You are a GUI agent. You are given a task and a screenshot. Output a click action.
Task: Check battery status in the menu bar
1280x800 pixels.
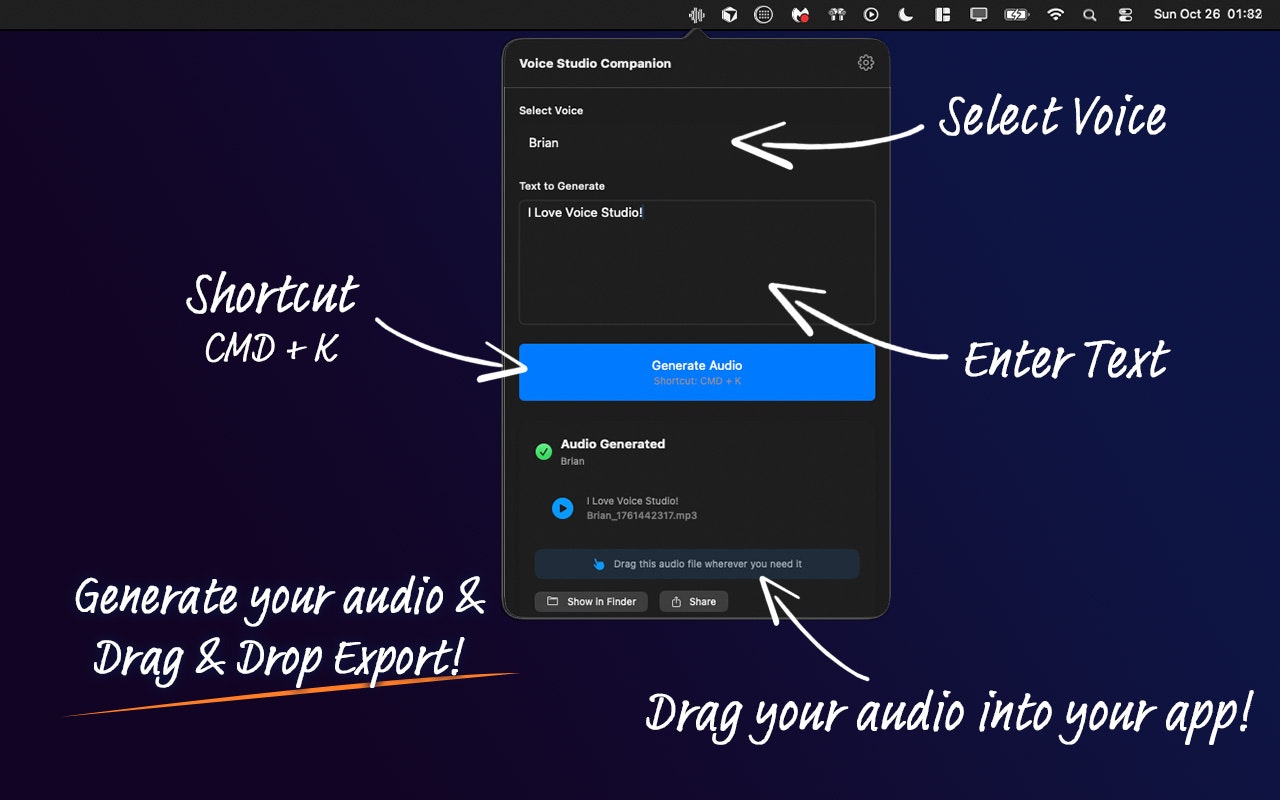tap(1016, 14)
